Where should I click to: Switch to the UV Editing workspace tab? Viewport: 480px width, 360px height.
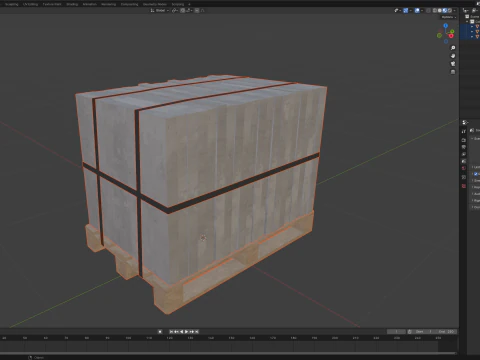(30, 4)
